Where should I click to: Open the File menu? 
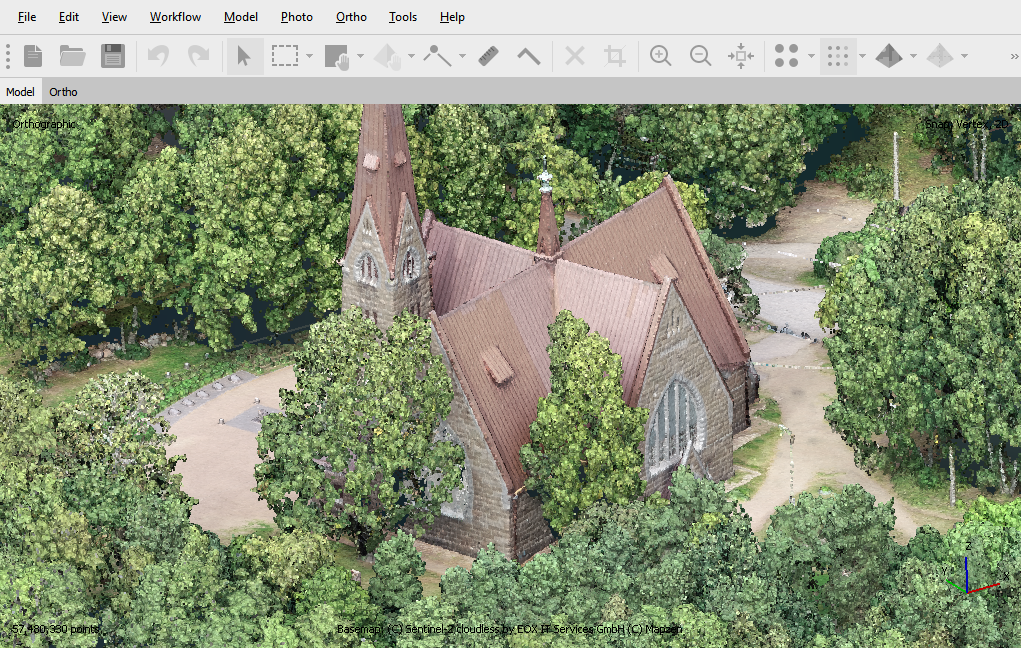coord(27,17)
